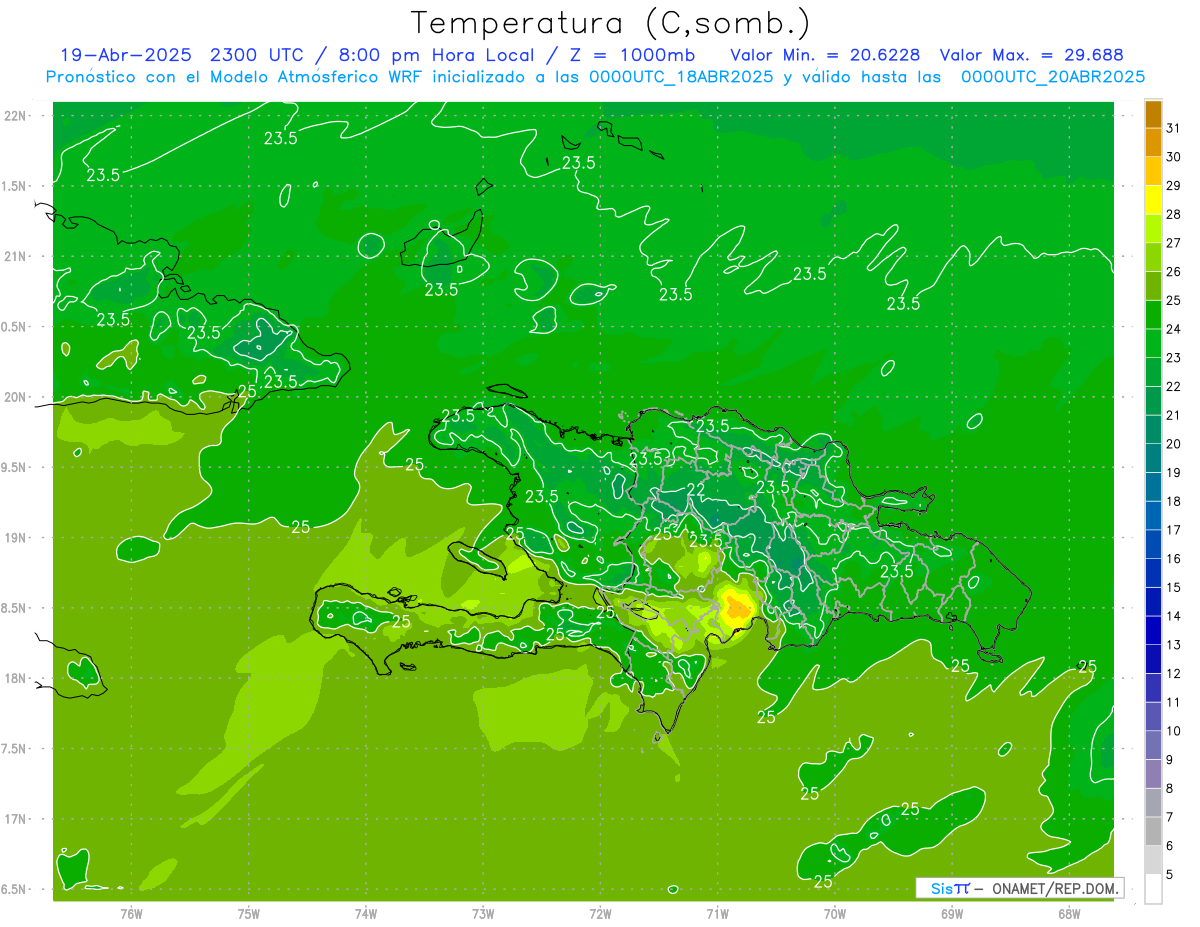This screenshot has height=927, width=1200.
Task: Click the 'ONAMET/REP.DOM.' credit label
Action: click(x=1055, y=888)
